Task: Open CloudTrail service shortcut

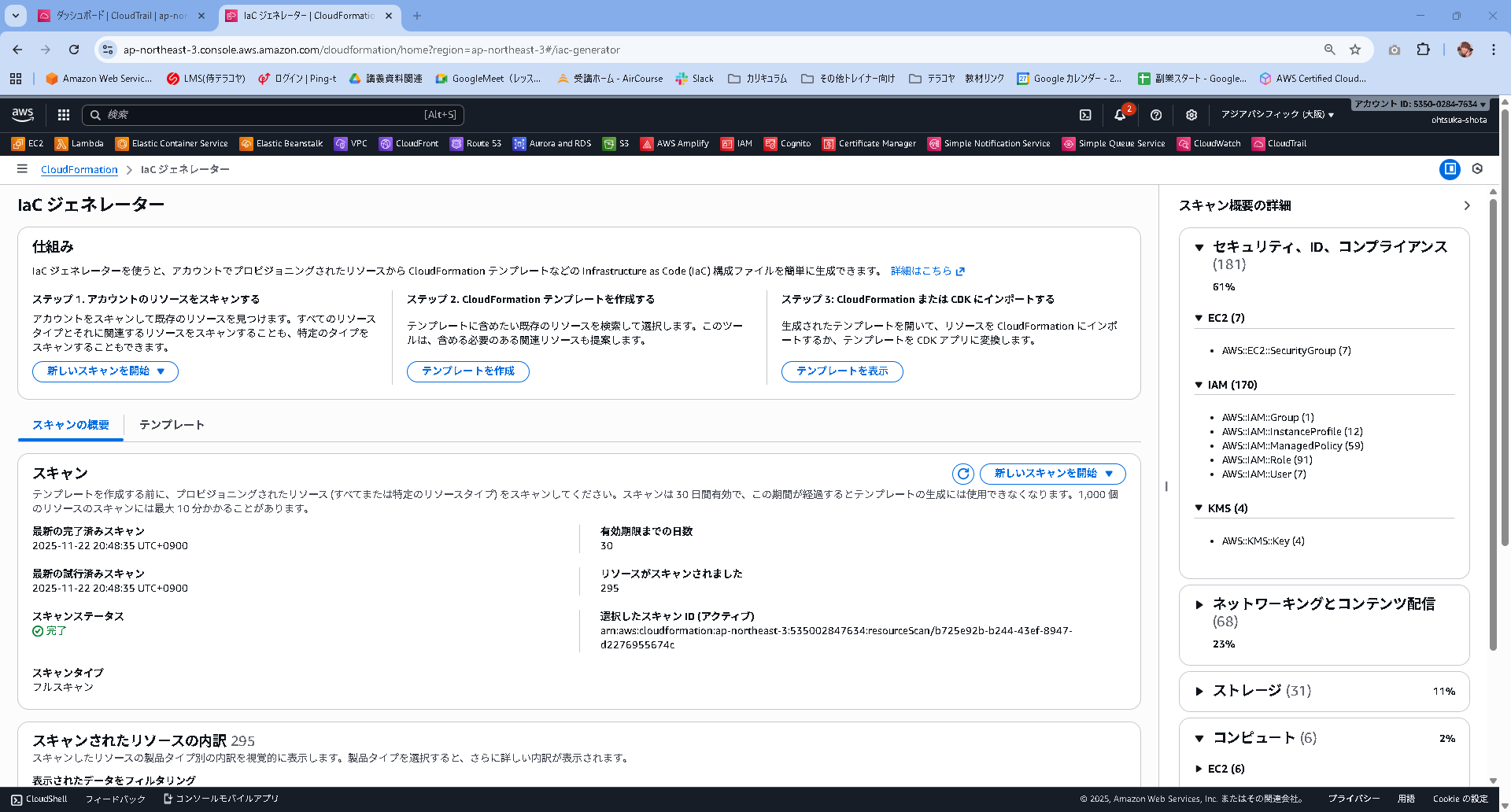Action: pos(1280,143)
